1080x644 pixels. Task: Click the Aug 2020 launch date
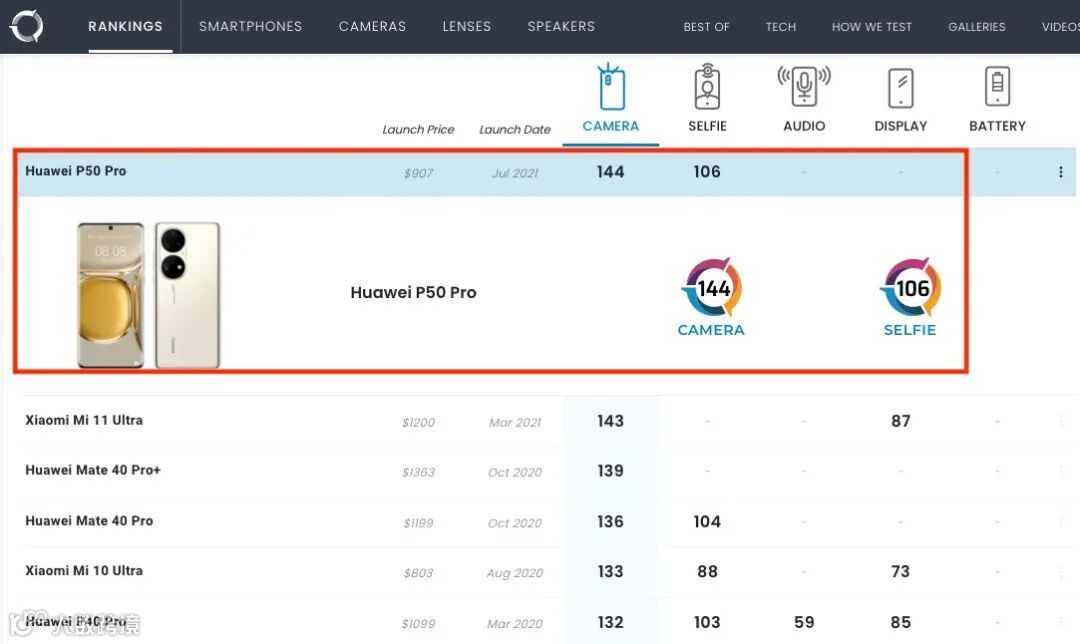(x=515, y=573)
